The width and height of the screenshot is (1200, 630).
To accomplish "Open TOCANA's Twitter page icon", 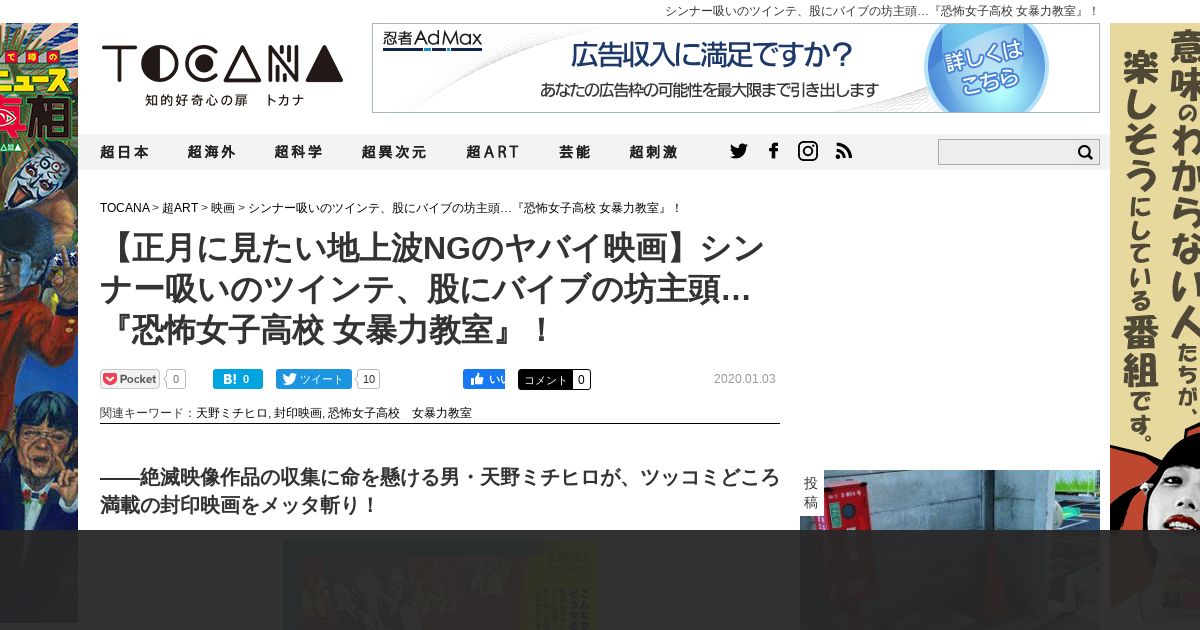I will pos(738,151).
